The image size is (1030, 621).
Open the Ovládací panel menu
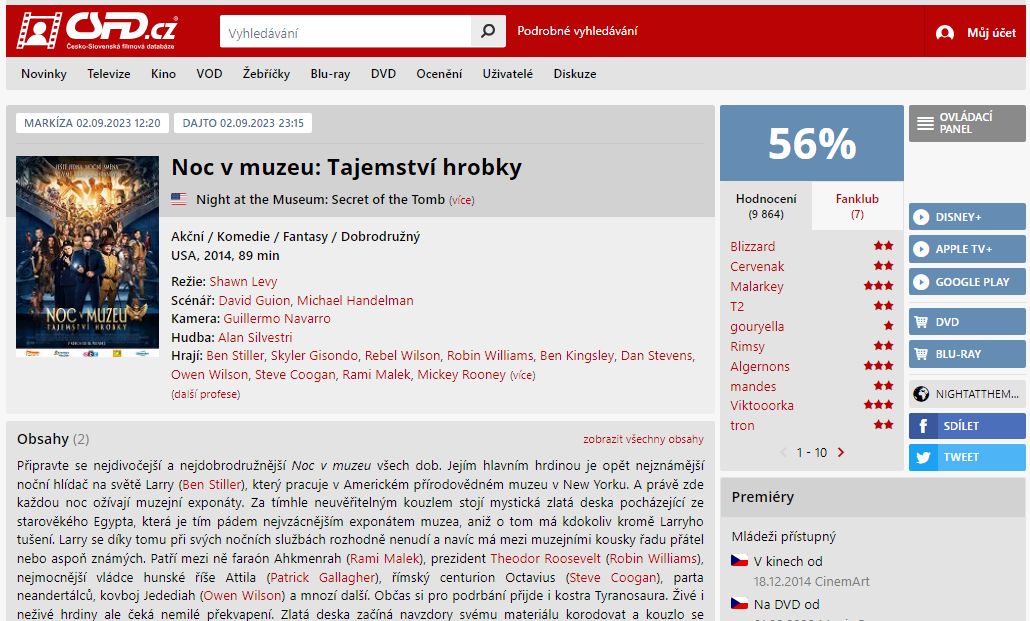967,123
